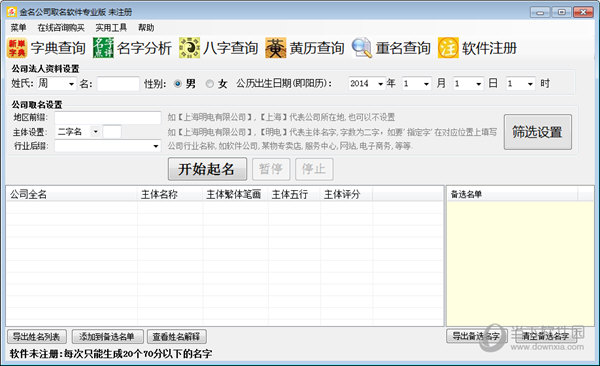Focus the 地区前缀 input field
Viewport: 600px width, 366px height.
pos(108,118)
